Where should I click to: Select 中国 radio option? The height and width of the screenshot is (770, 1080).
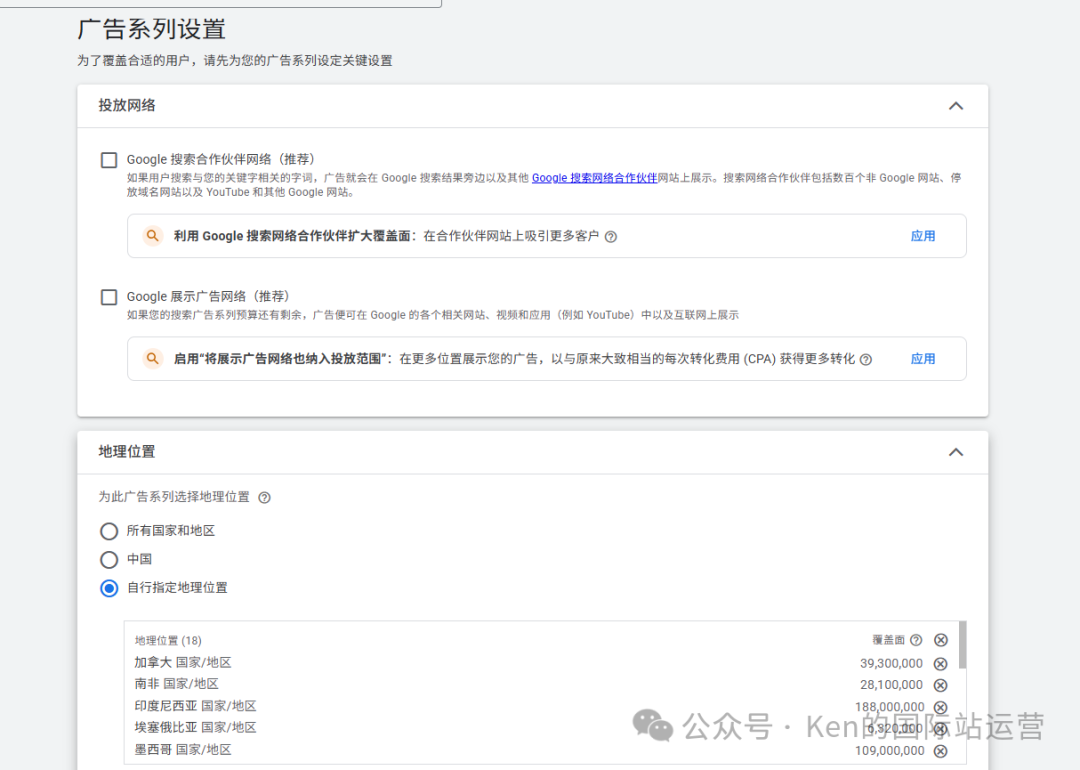[x=109, y=559]
